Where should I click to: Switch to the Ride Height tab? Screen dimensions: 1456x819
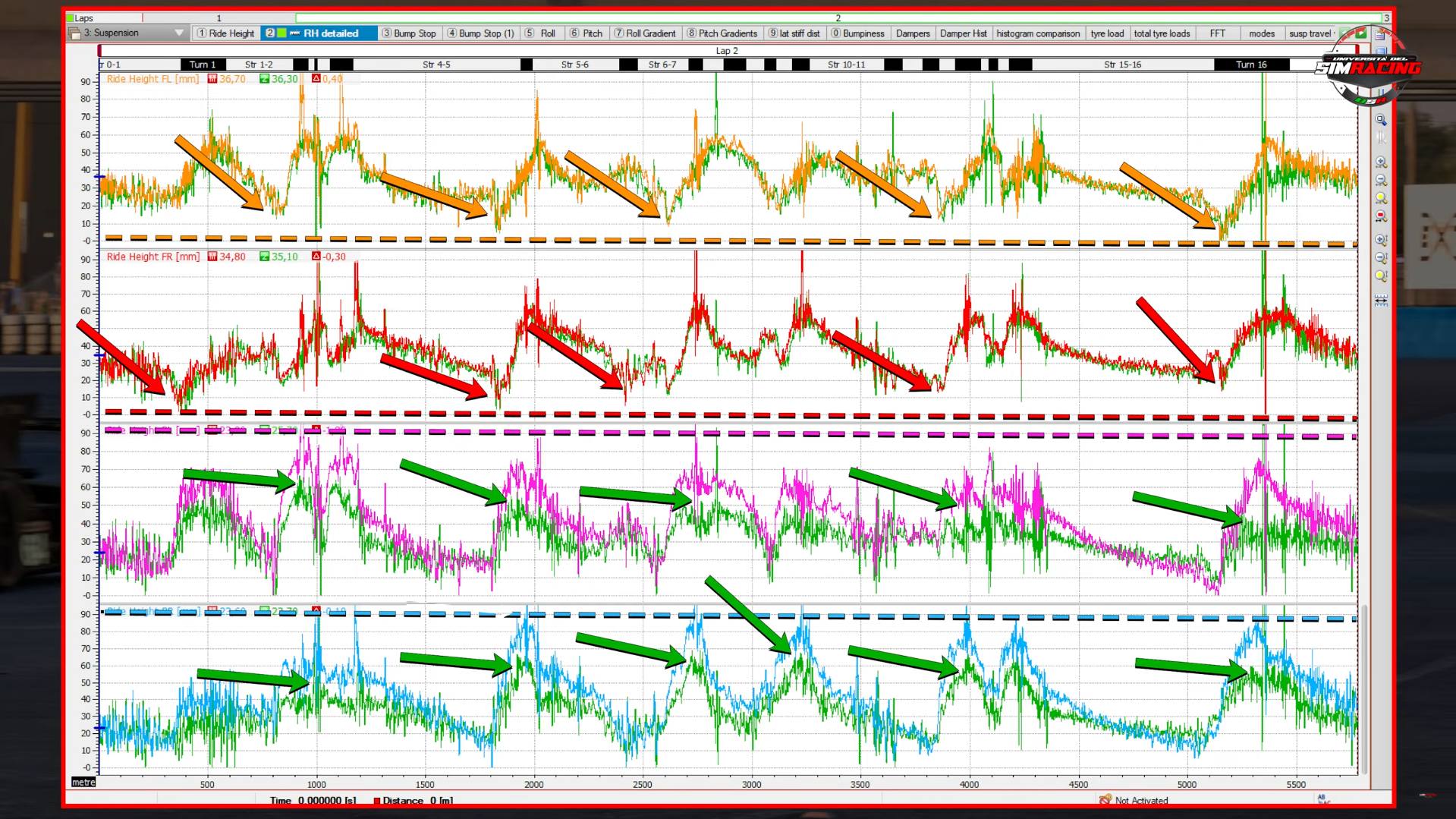[x=225, y=33]
